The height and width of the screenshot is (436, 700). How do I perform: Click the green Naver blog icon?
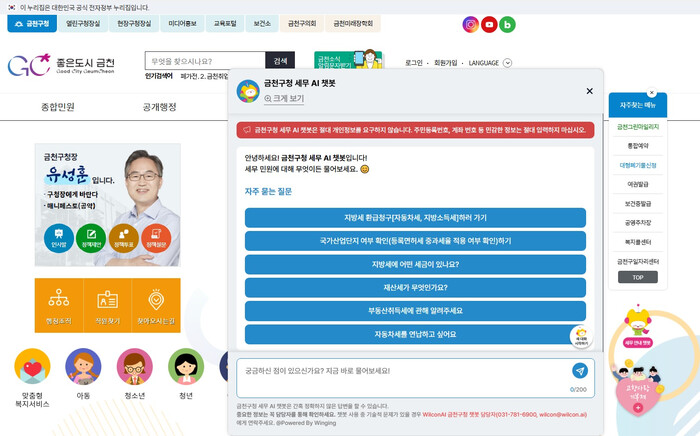(507, 24)
